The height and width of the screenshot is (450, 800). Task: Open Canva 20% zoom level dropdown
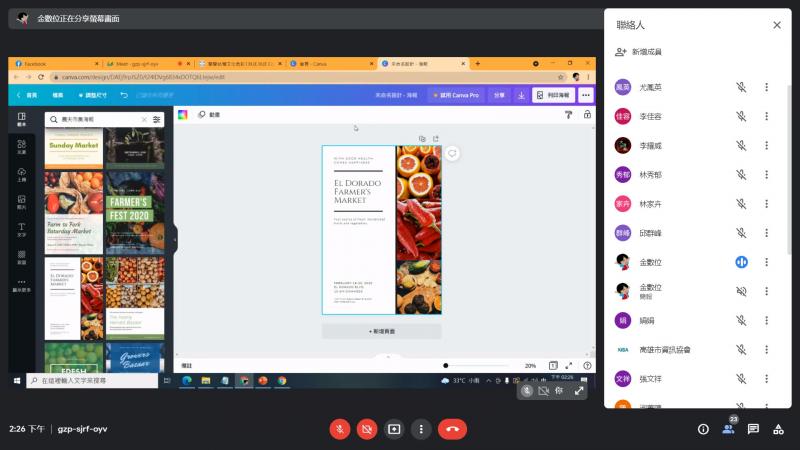click(531, 365)
